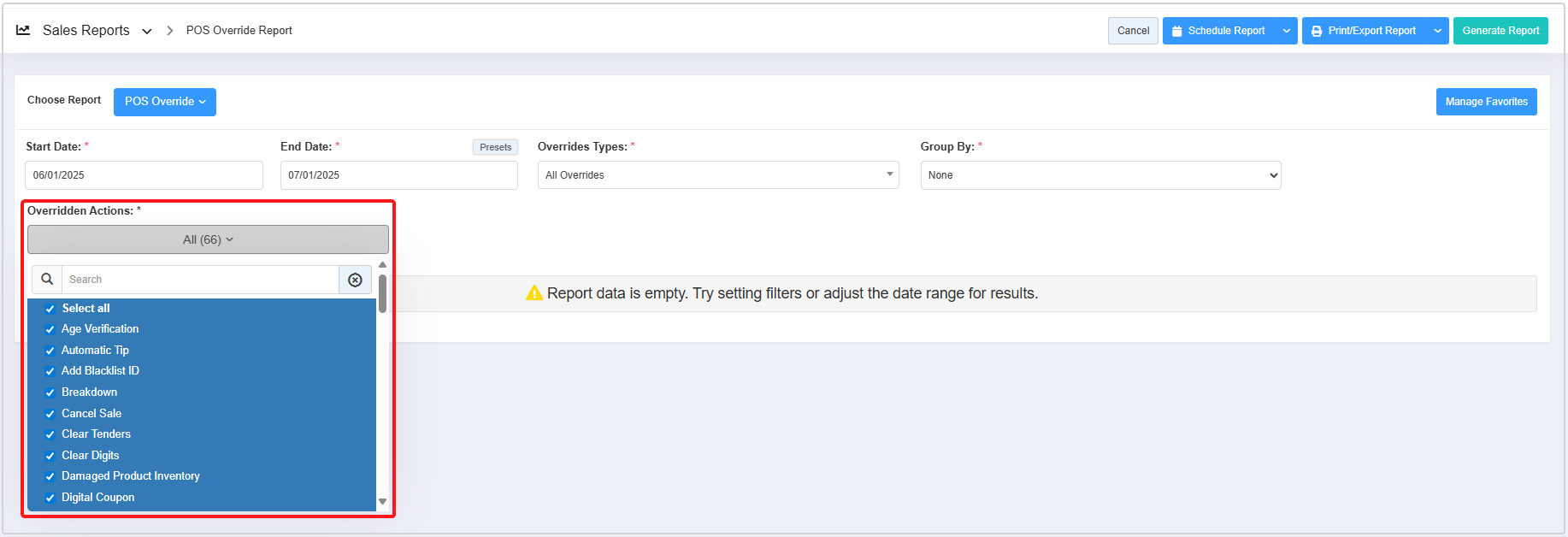Viewport: 1568px width, 537px height.
Task: Open the Group By select box
Action: pos(1100,175)
